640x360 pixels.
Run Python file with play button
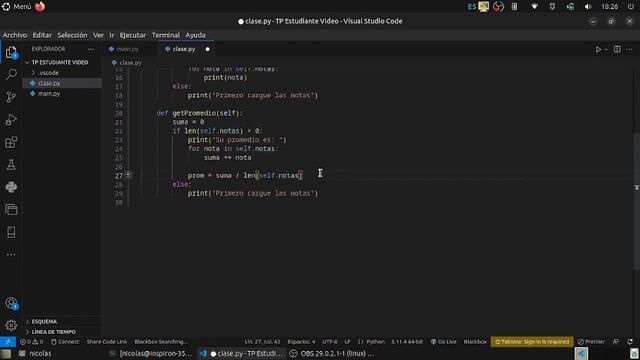598,49
